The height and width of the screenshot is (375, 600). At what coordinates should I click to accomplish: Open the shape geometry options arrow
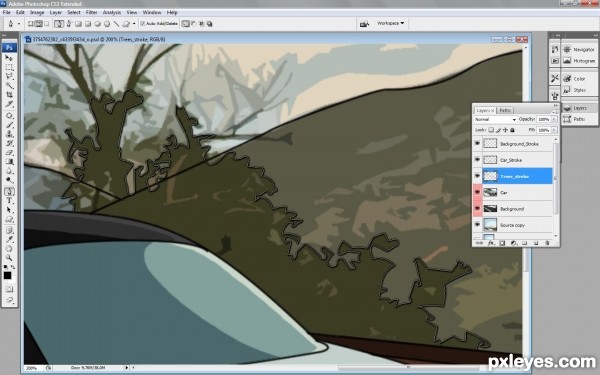tap(134, 24)
